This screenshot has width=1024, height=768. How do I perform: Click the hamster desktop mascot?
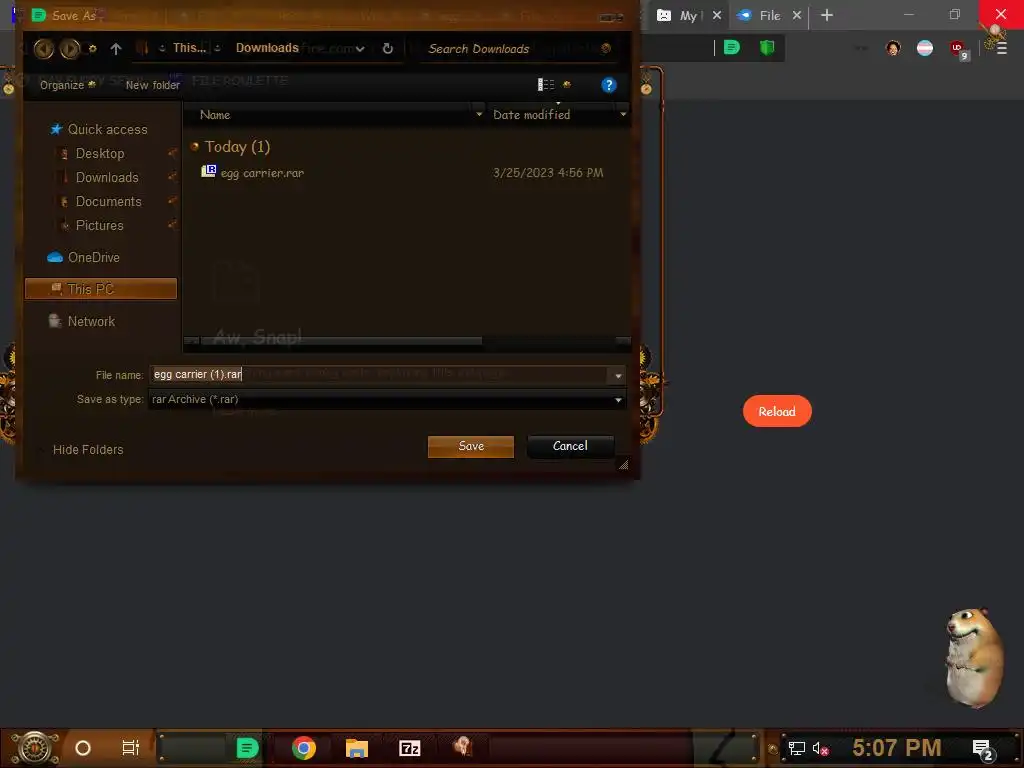coord(974,658)
